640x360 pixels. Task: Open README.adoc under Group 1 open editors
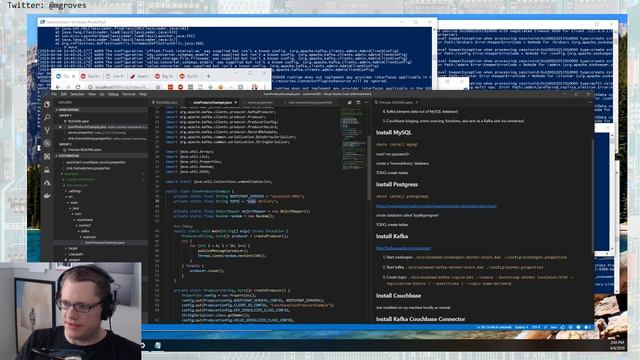[78, 121]
